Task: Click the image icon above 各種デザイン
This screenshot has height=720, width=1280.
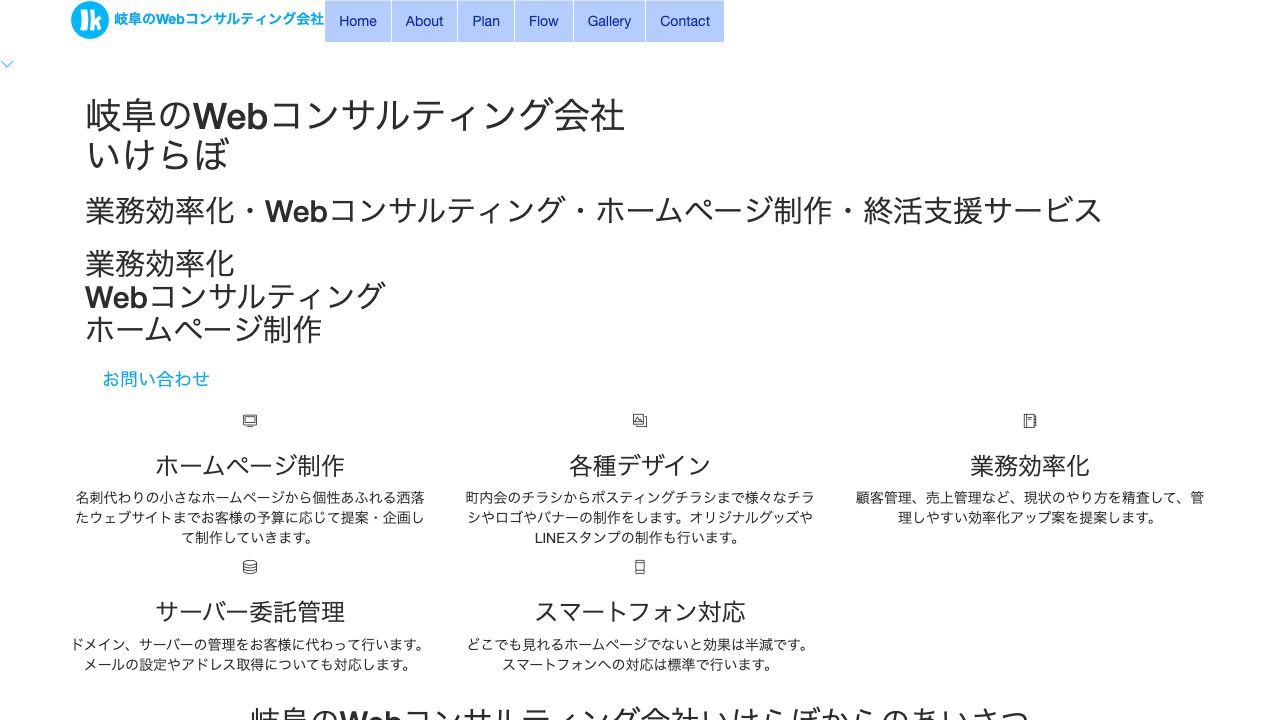Action: coord(640,421)
